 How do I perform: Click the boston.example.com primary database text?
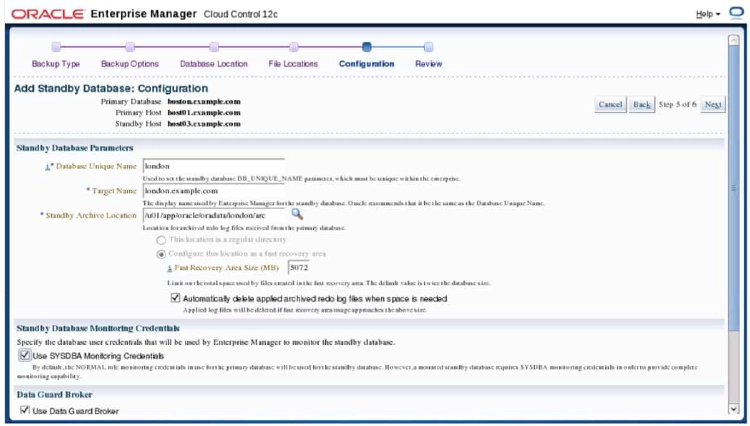204,101
